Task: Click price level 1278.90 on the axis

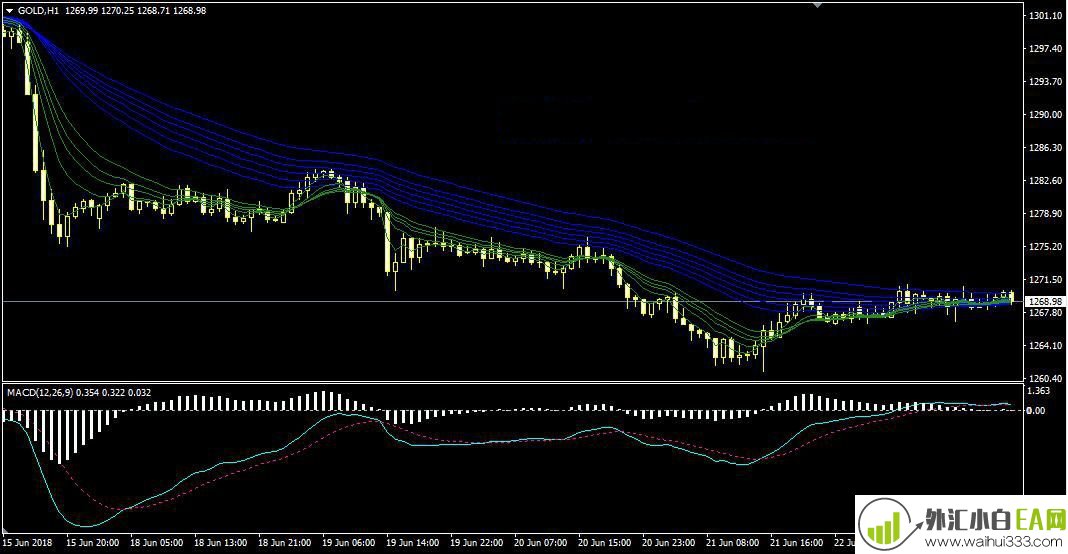Action: (x=1047, y=213)
